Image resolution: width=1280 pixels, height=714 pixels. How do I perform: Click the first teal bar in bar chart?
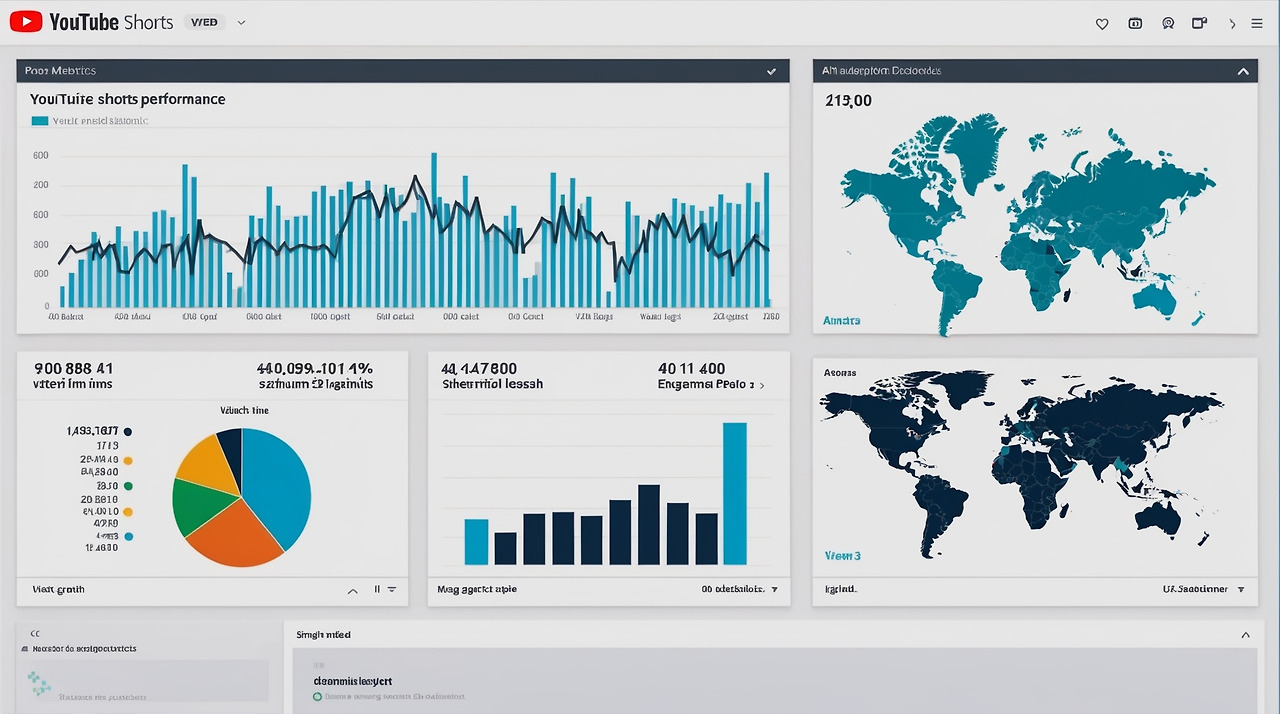click(x=476, y=542)
